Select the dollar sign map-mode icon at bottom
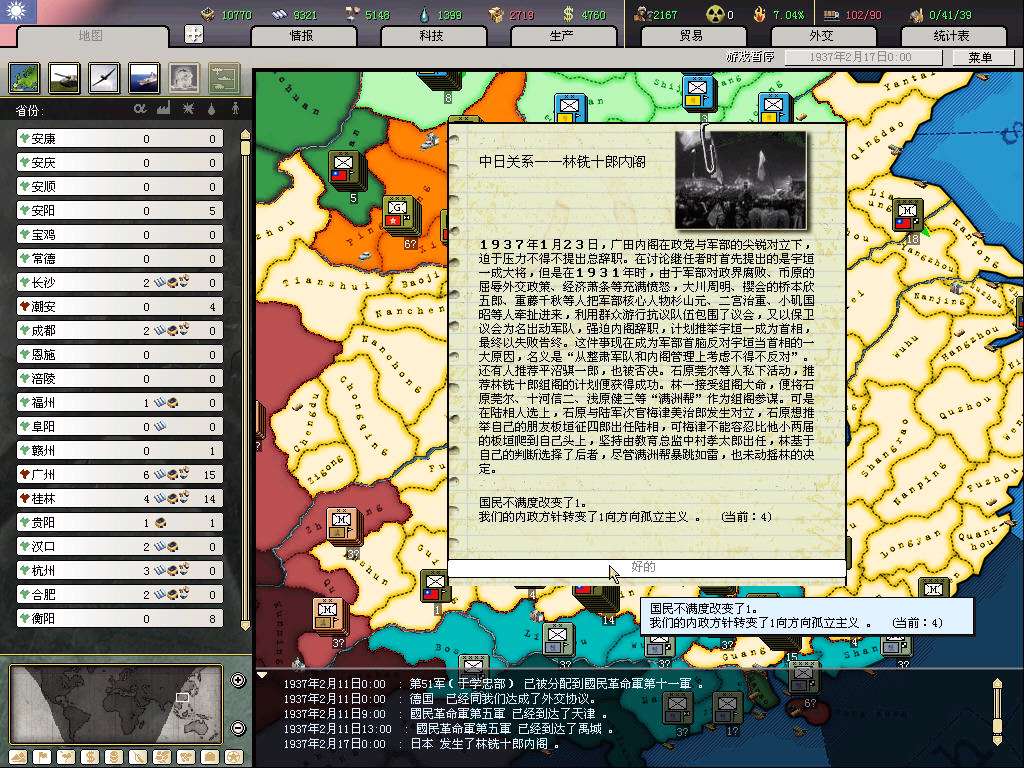The image size is (1024, 768). pos(90,758)
